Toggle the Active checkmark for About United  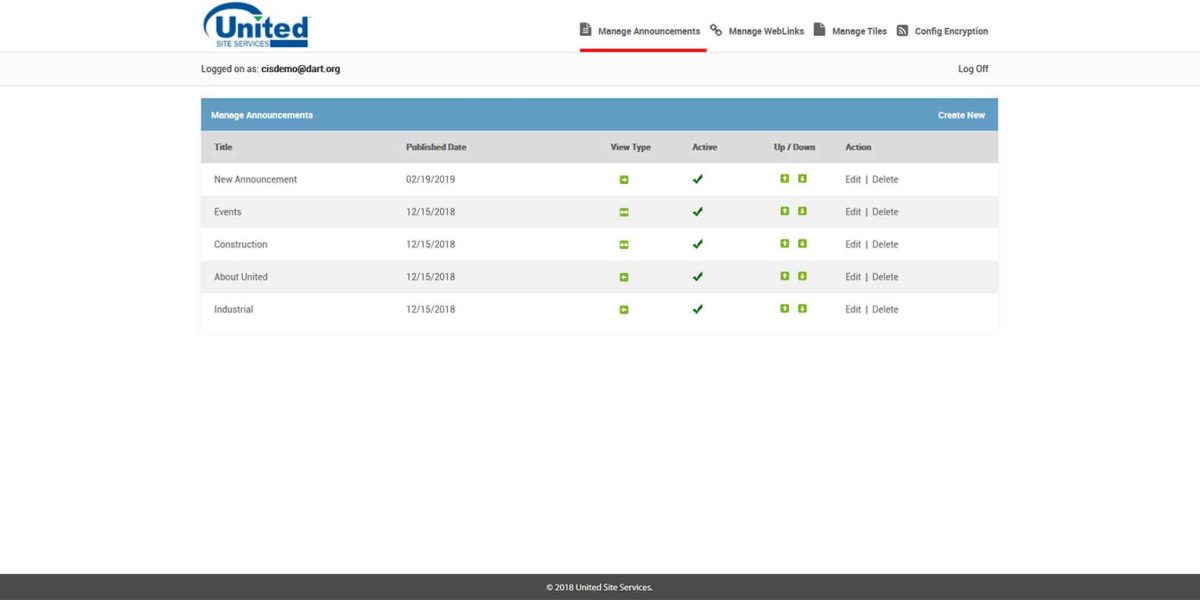(697, 276)
